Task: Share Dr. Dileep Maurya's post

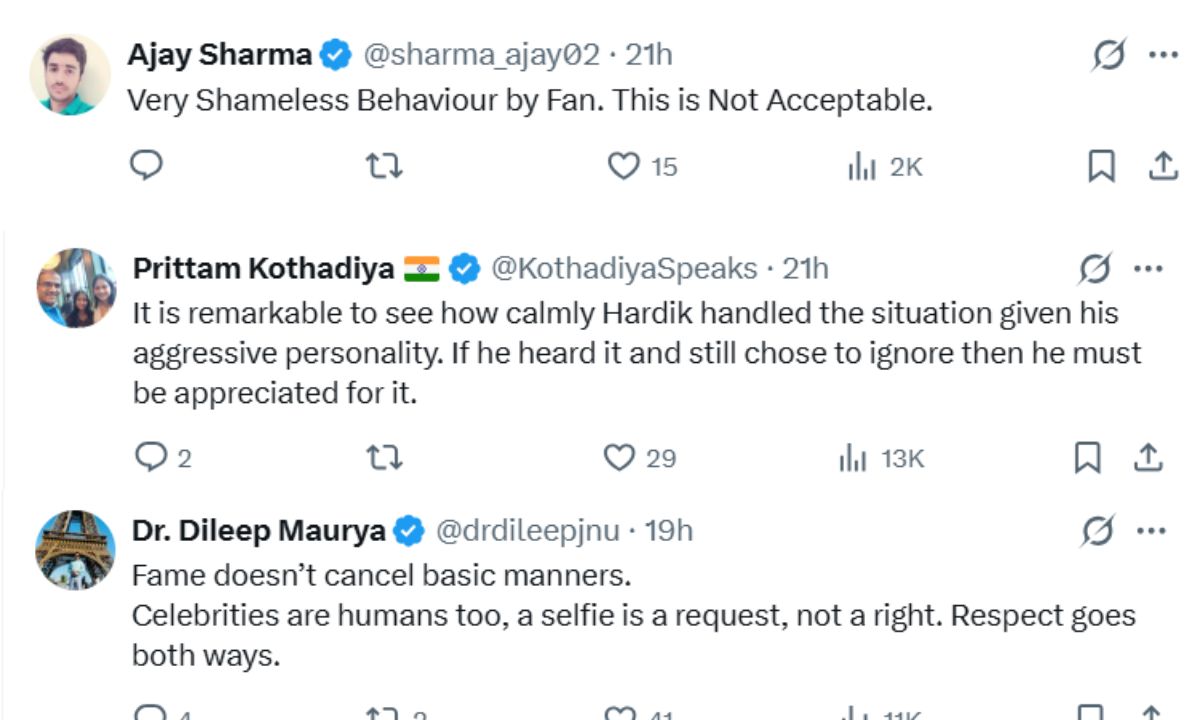Action: pyautogui.click(x=1148, y=713)
